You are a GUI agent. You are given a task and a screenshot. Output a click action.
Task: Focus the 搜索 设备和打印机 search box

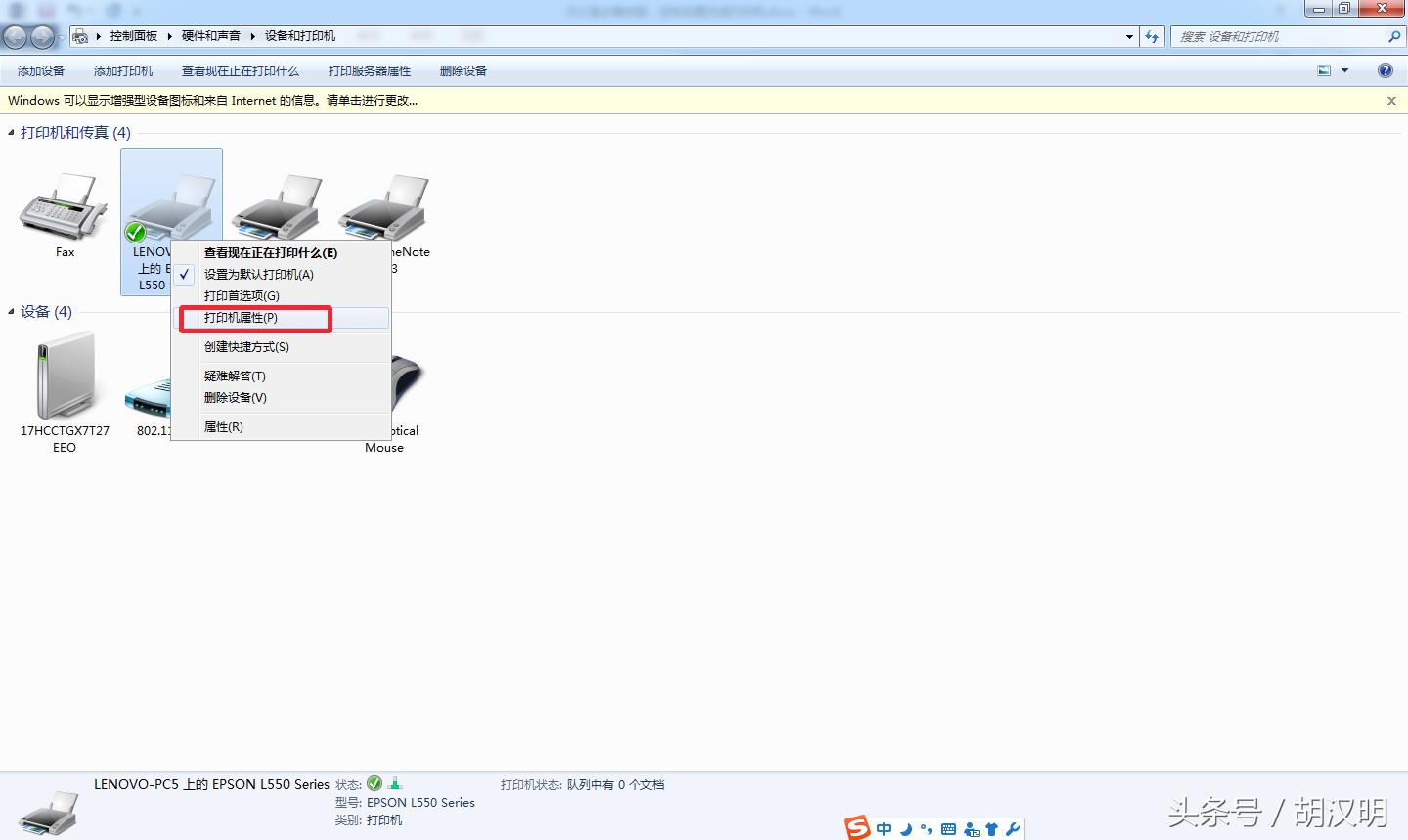(x=1280, y=37)
